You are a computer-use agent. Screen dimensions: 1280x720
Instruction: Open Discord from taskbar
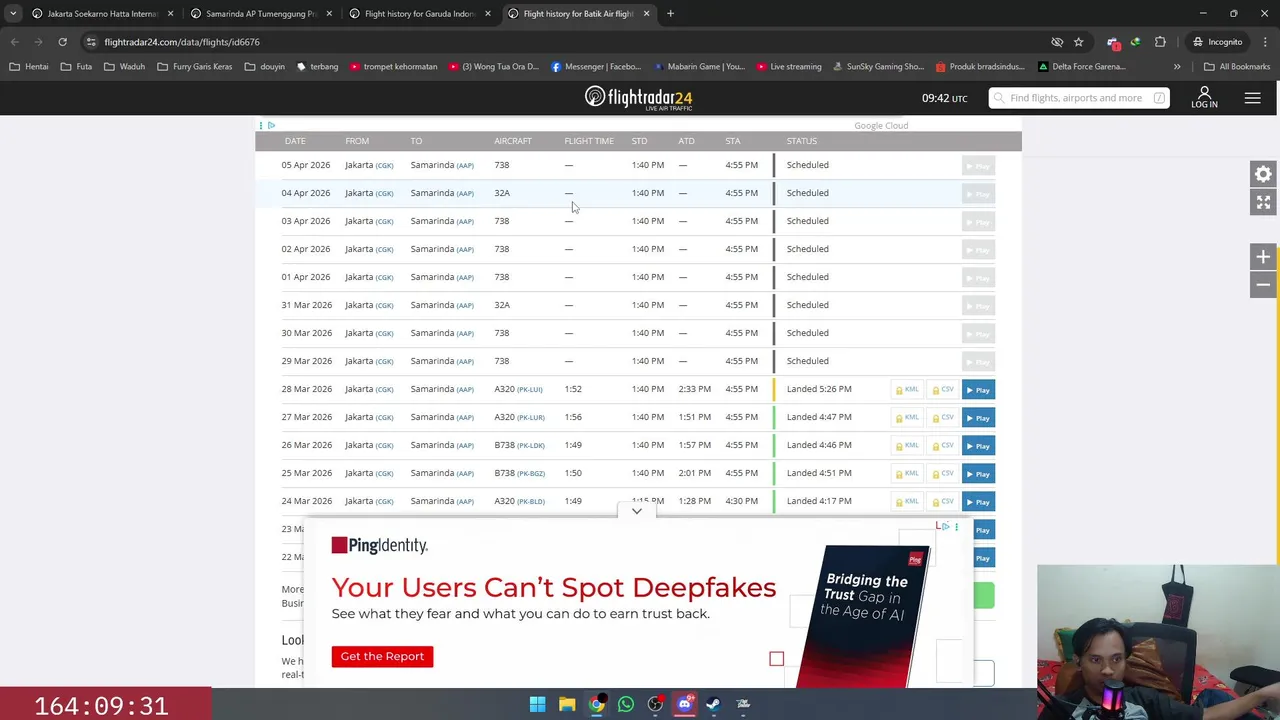[684, 704]
